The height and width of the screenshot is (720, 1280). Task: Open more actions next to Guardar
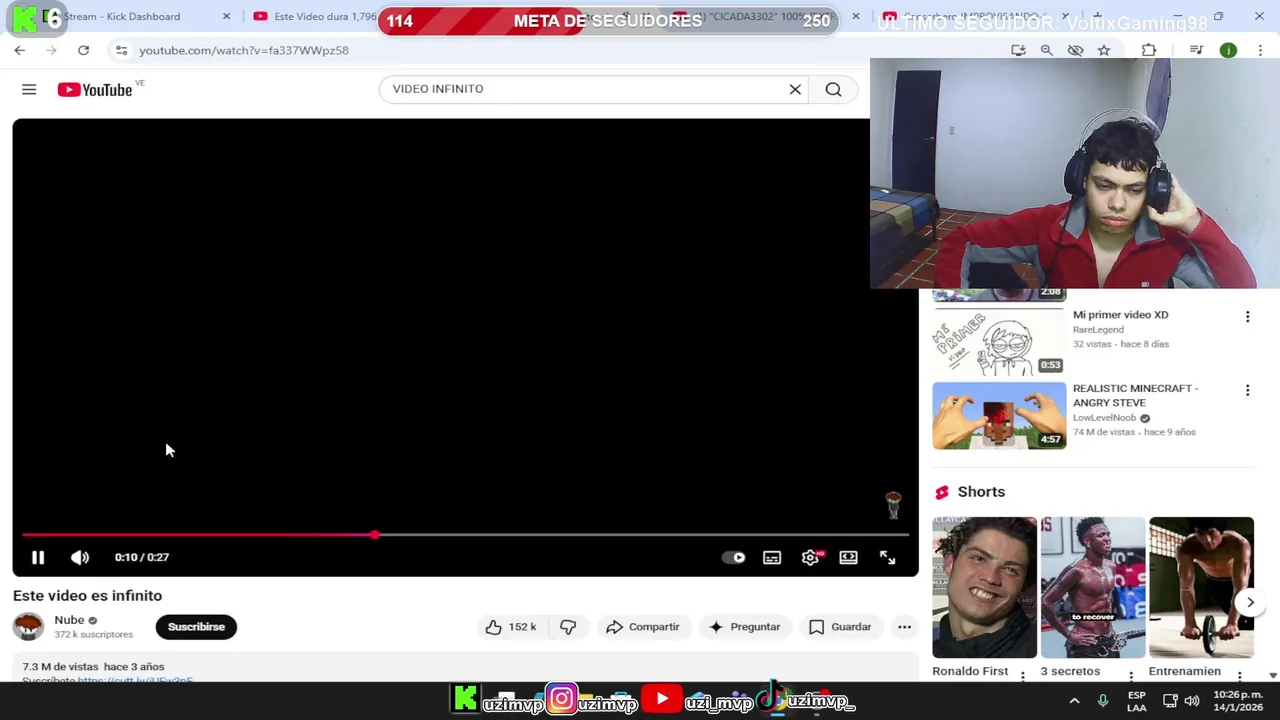tap(904, 627)
